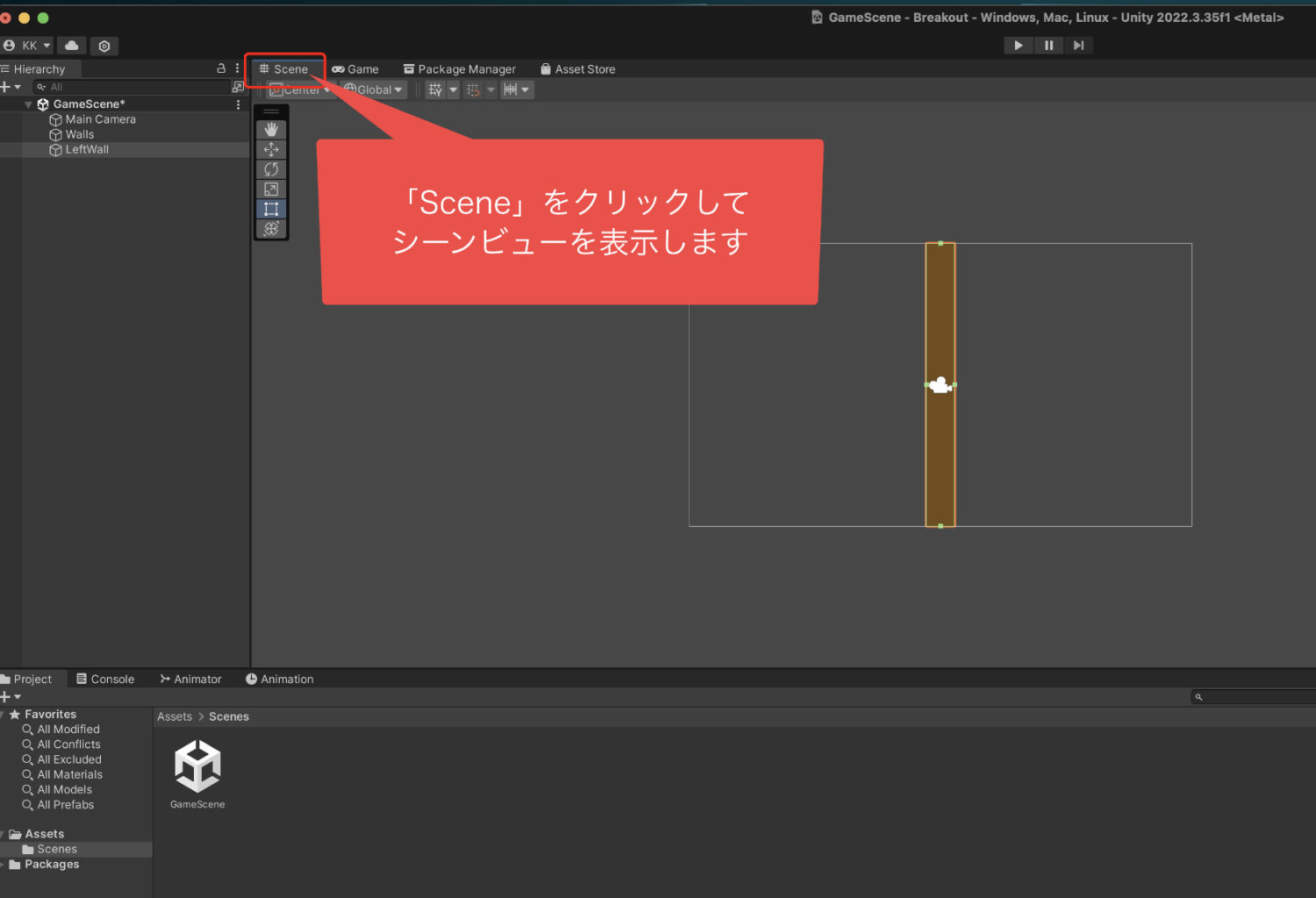Screen dimensions: 1316x898
Task: Expand the Packages folder
Action: 3,865
